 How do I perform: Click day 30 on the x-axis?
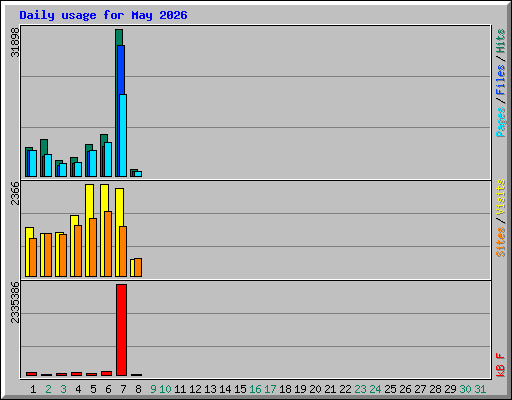click(x=465, y=389)
